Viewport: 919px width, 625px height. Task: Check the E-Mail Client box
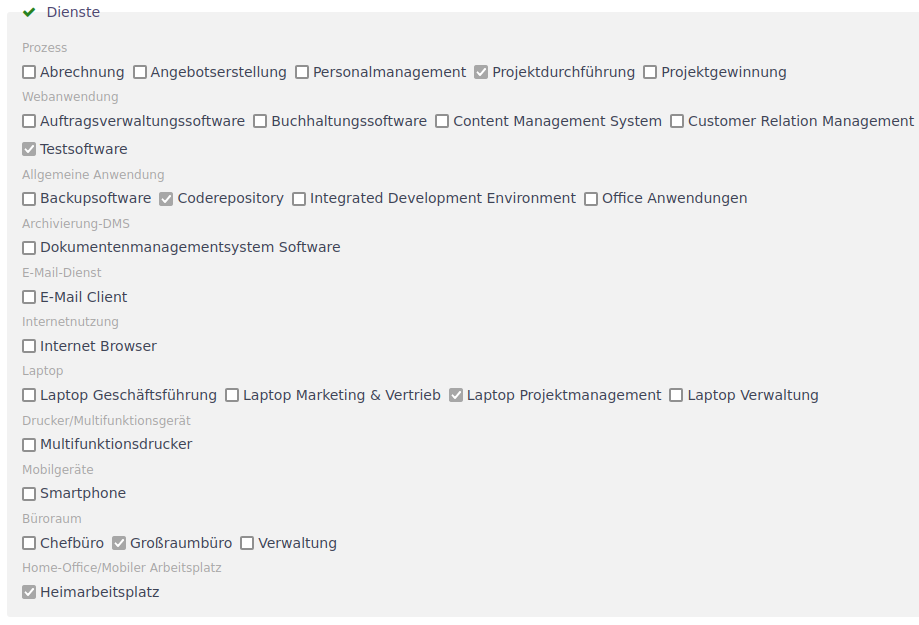[29, 297]
